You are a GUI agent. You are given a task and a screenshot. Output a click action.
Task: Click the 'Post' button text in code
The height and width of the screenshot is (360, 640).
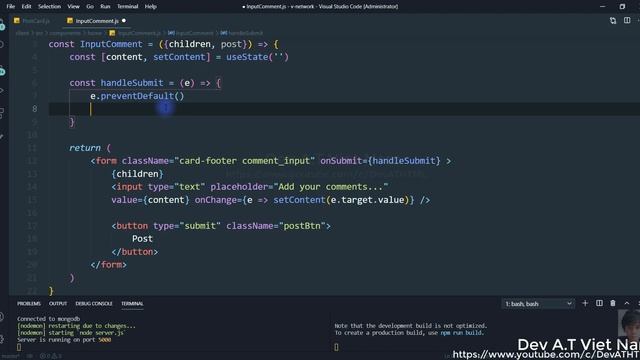click(142, 239)
